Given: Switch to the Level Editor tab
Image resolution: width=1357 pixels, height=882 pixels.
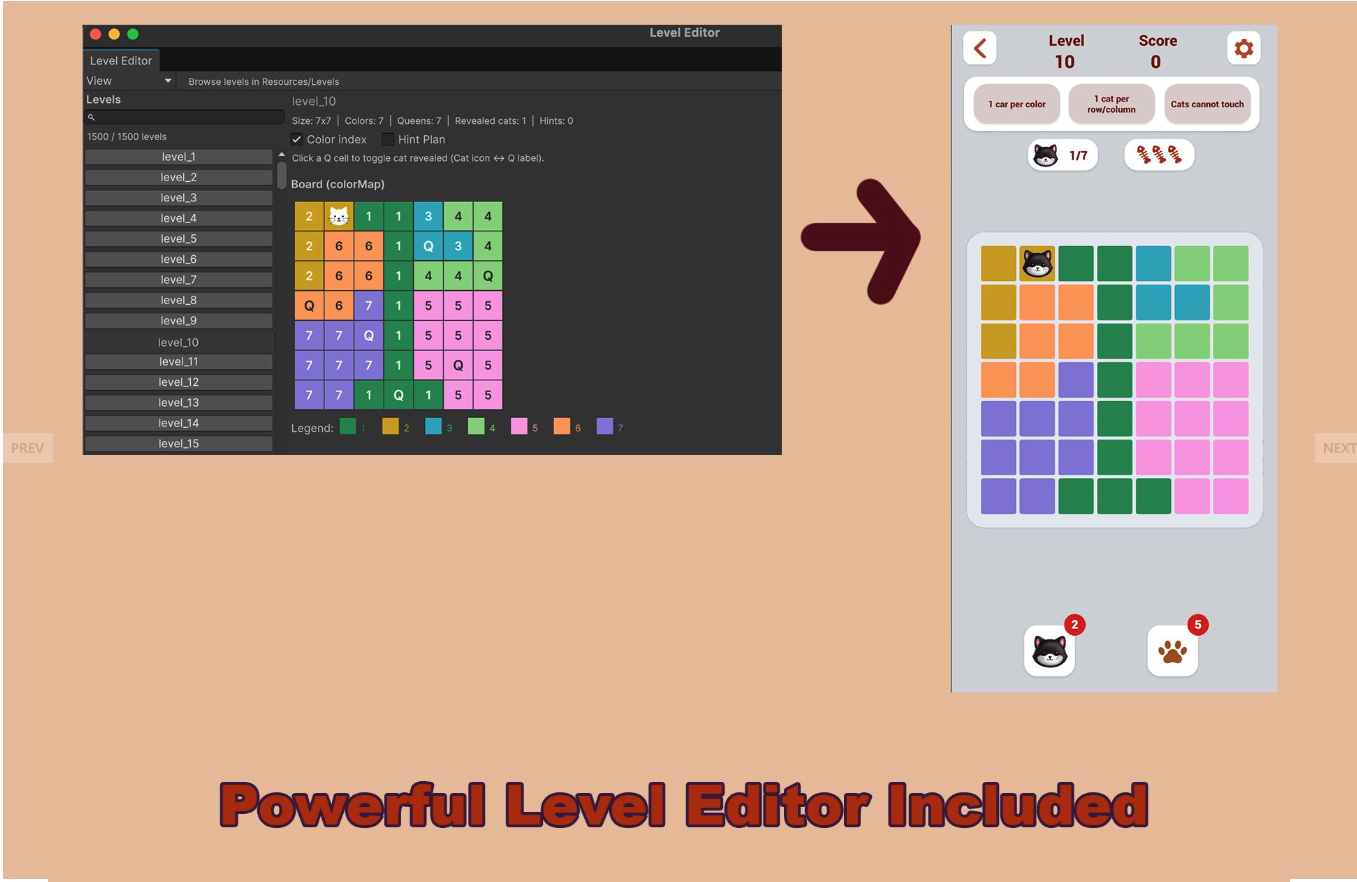Looking at the screenshot, I should (x=121, y=61).
